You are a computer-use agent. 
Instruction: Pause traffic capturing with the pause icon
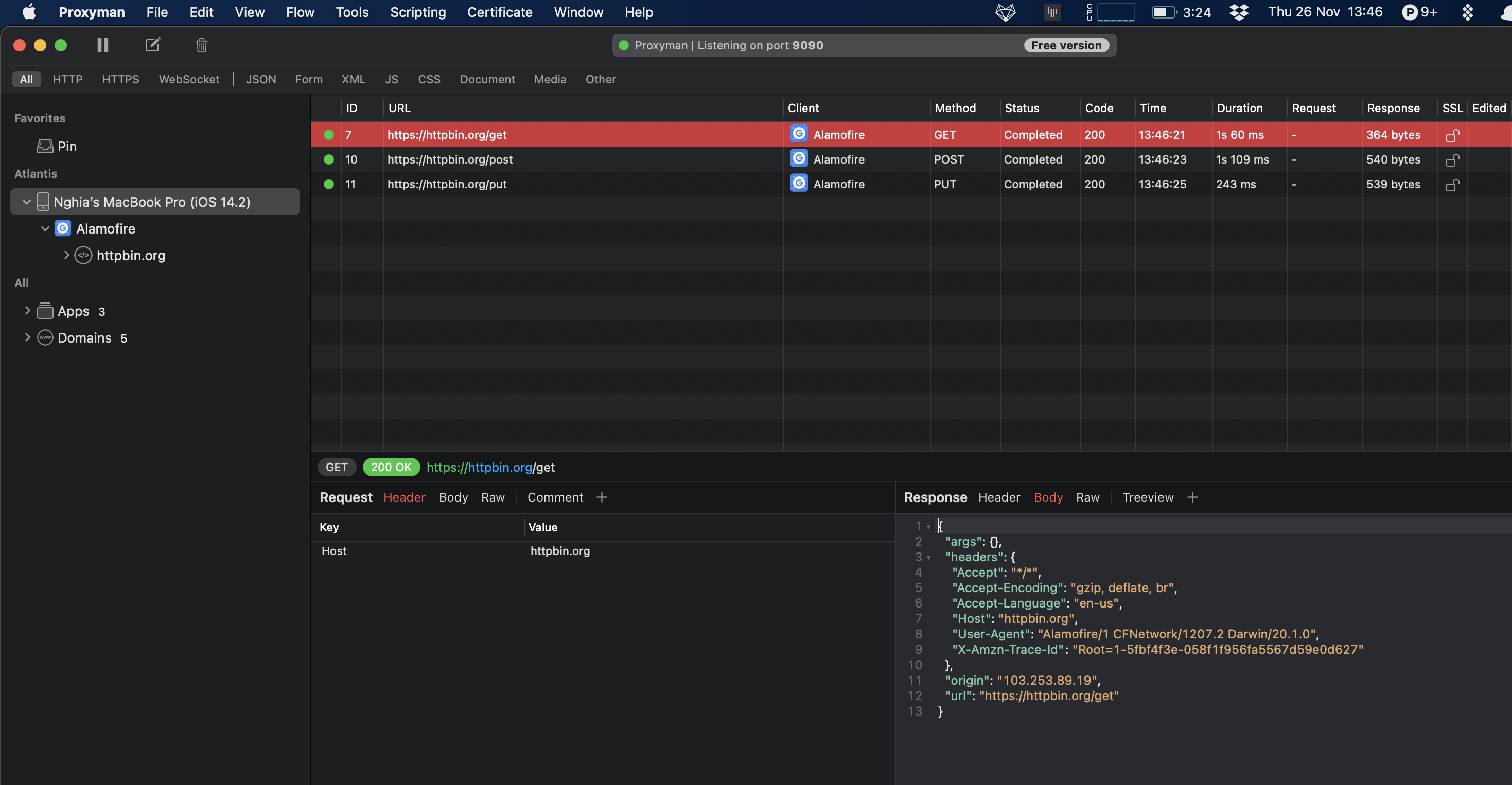[103, 45]
